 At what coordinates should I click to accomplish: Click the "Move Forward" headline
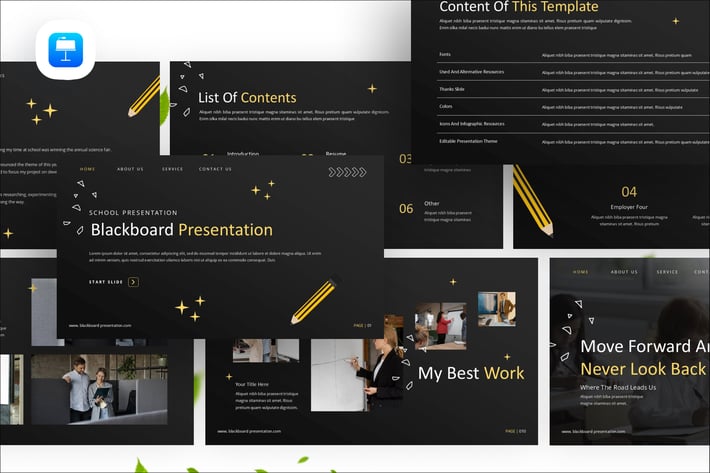coord(645,347)
